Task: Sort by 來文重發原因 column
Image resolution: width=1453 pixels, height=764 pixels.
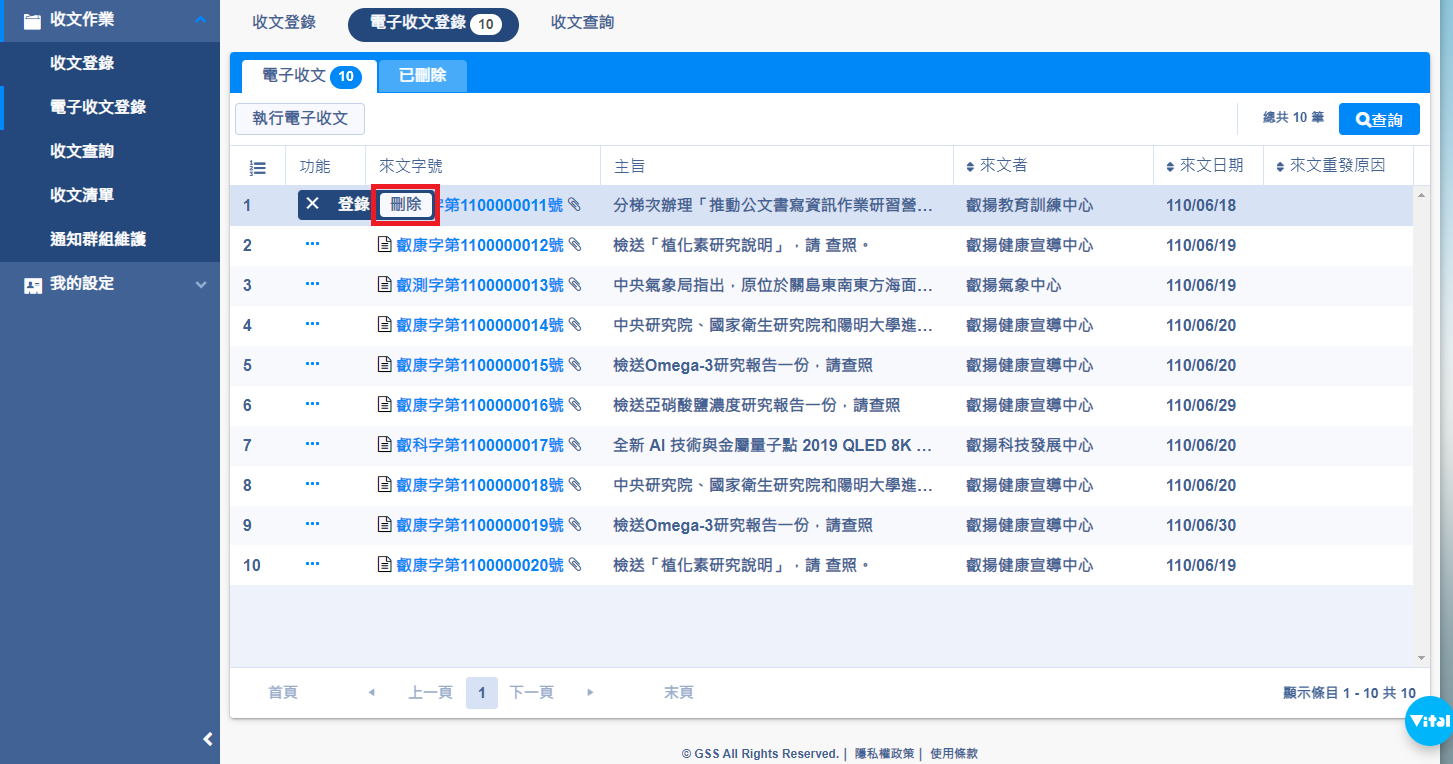Action: 1330,166
